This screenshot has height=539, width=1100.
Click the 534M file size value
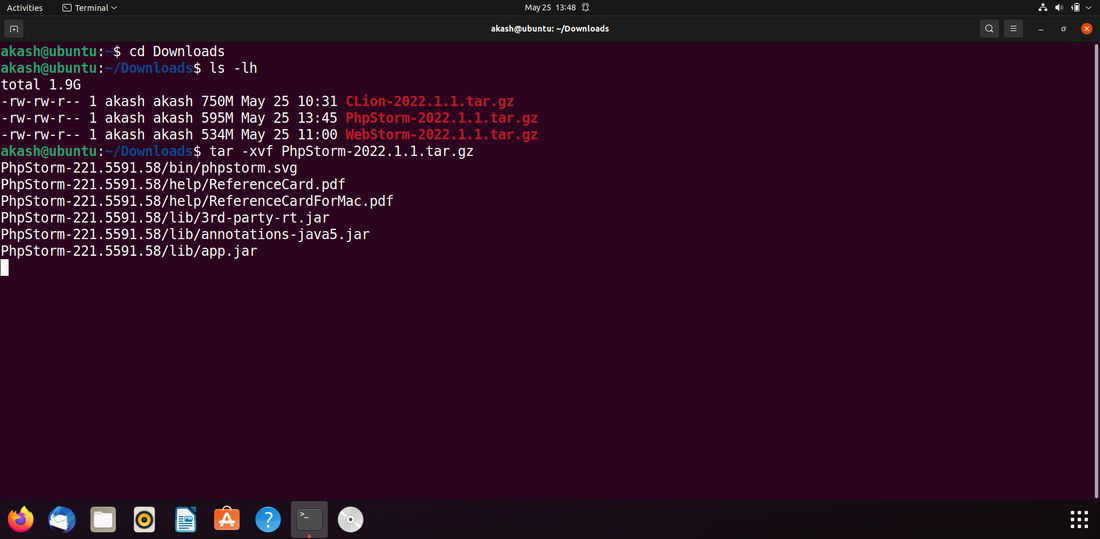(217, 135)
